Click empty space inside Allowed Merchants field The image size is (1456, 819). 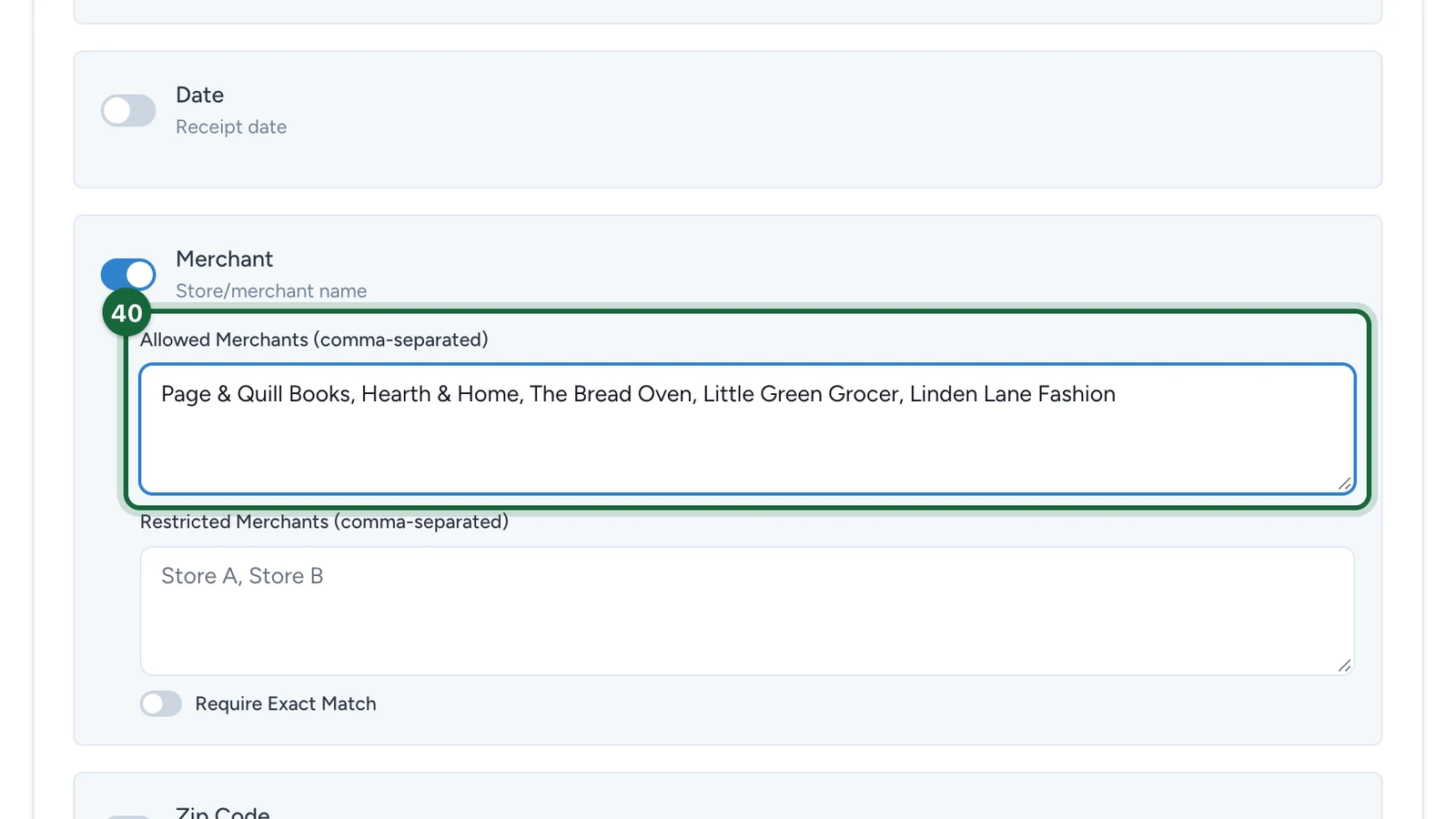pos(747,450)
